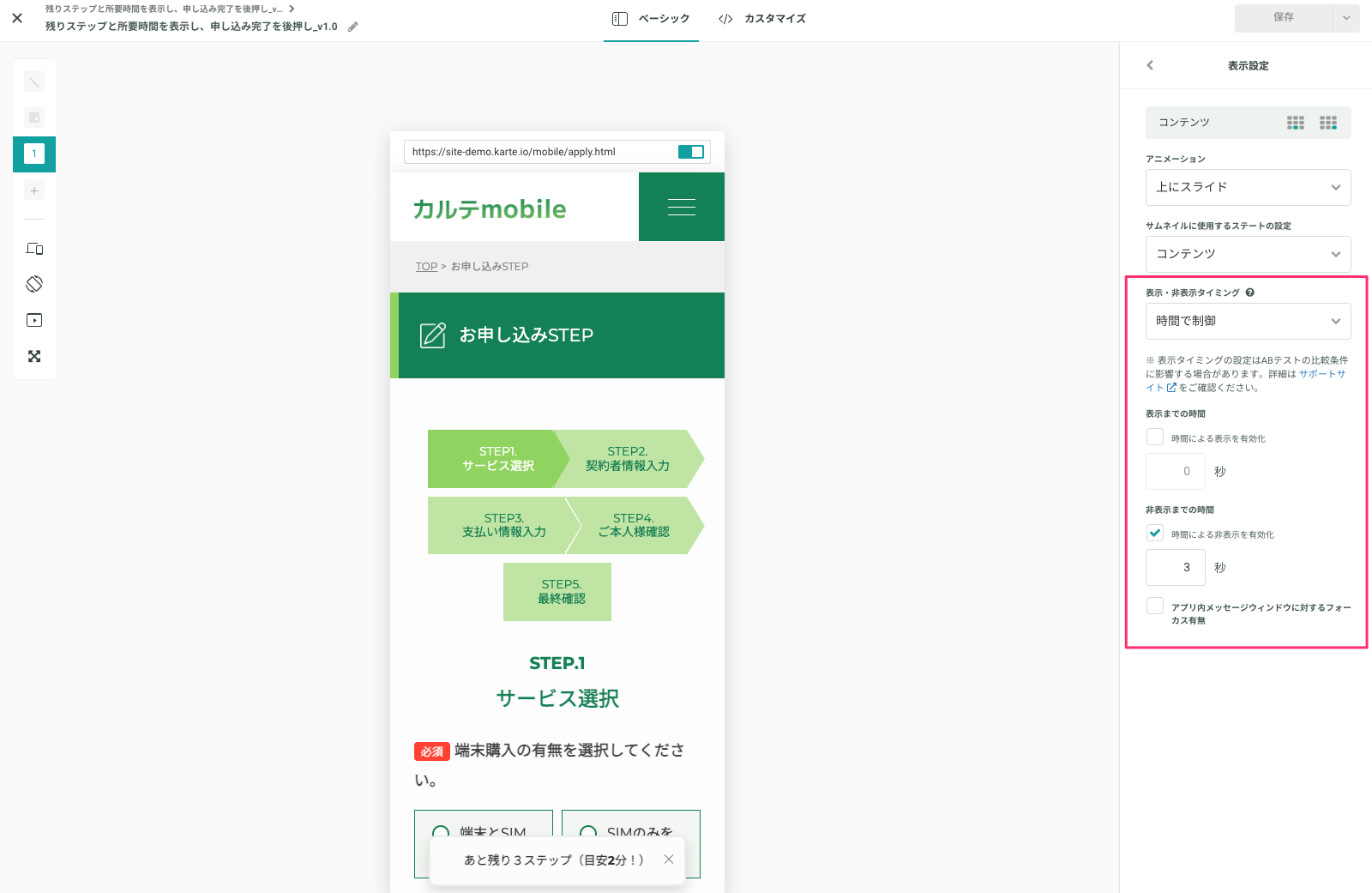The image size is (1372, 893).
Task: Switch to the カスタマイズ tab
Action: 762,19
